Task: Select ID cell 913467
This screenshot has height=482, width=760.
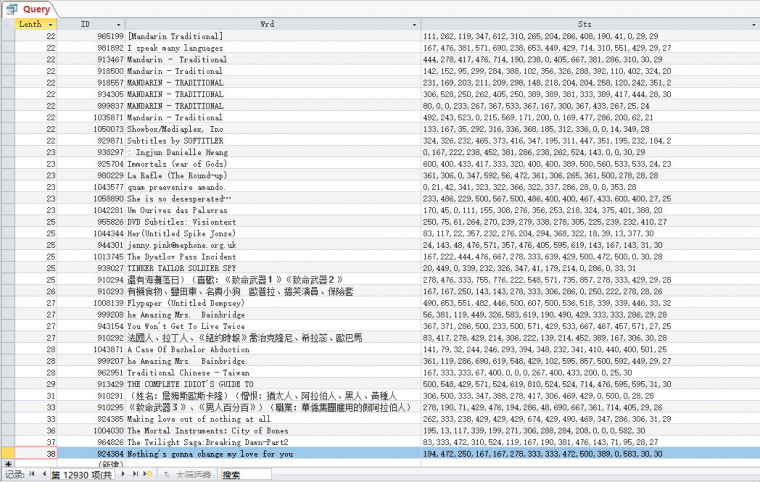Action: pos(91,59)
